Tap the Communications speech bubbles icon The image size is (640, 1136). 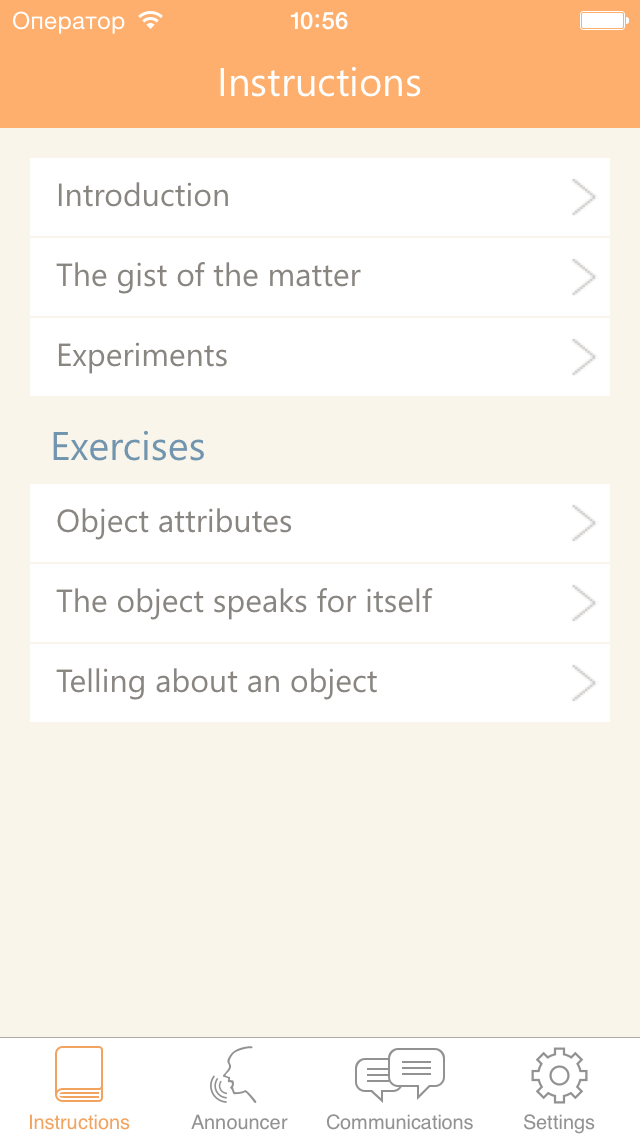point(399,1073)
